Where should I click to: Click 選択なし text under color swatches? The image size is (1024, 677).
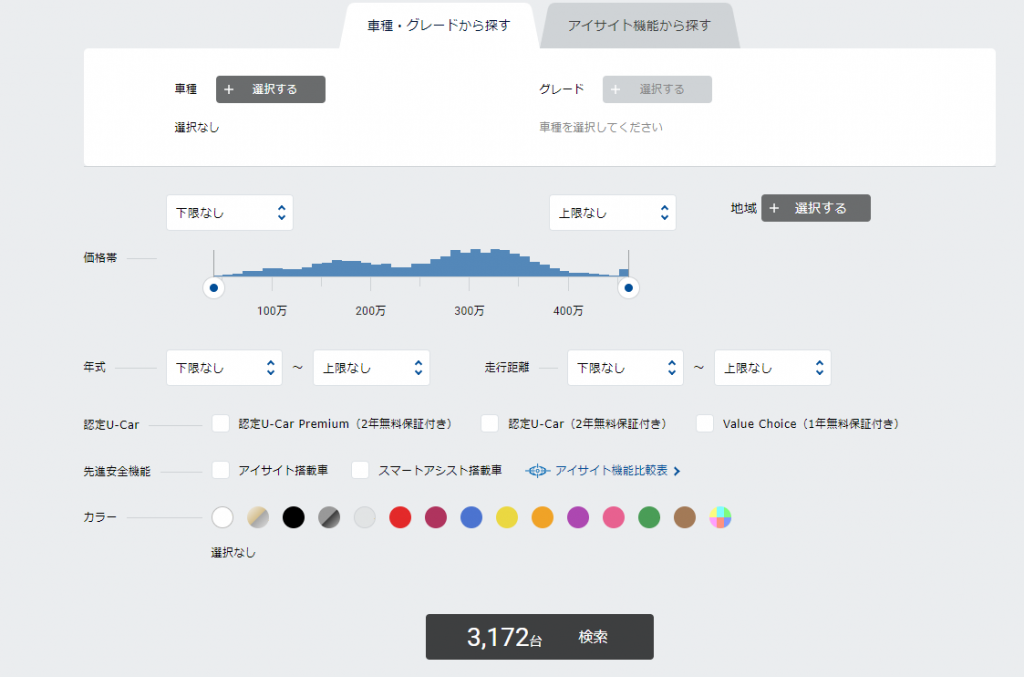[233, 552]
